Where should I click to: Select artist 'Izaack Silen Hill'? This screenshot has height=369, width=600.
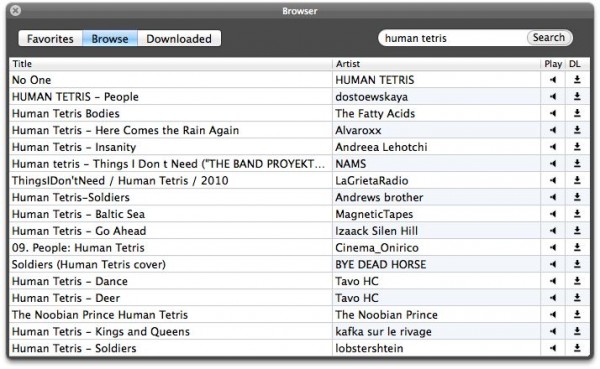coord(377,231)
